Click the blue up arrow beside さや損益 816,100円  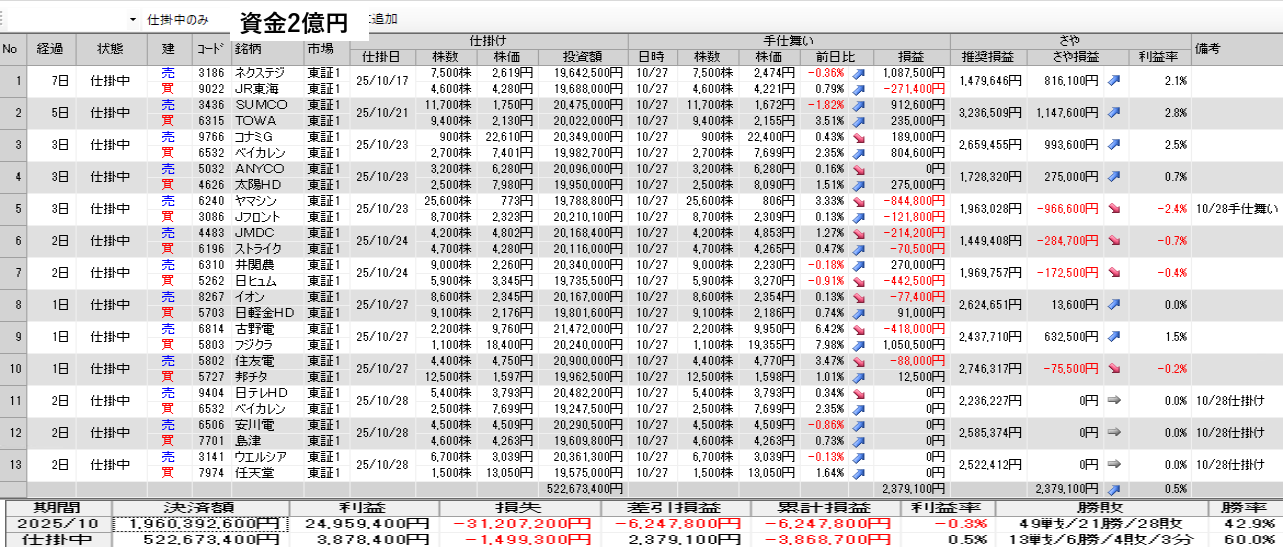click(1114, 81)
